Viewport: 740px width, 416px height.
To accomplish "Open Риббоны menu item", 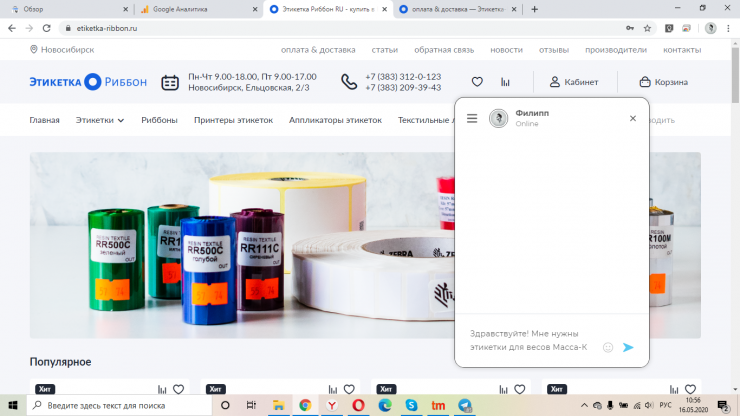I will tap(160, 120).
